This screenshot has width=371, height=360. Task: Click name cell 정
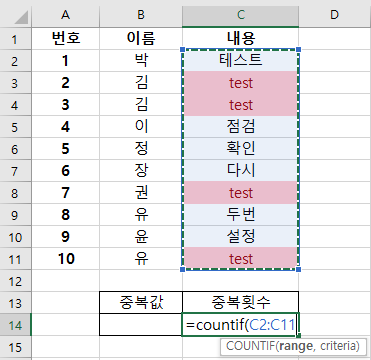pyautogui.click(x=141, y=149)
